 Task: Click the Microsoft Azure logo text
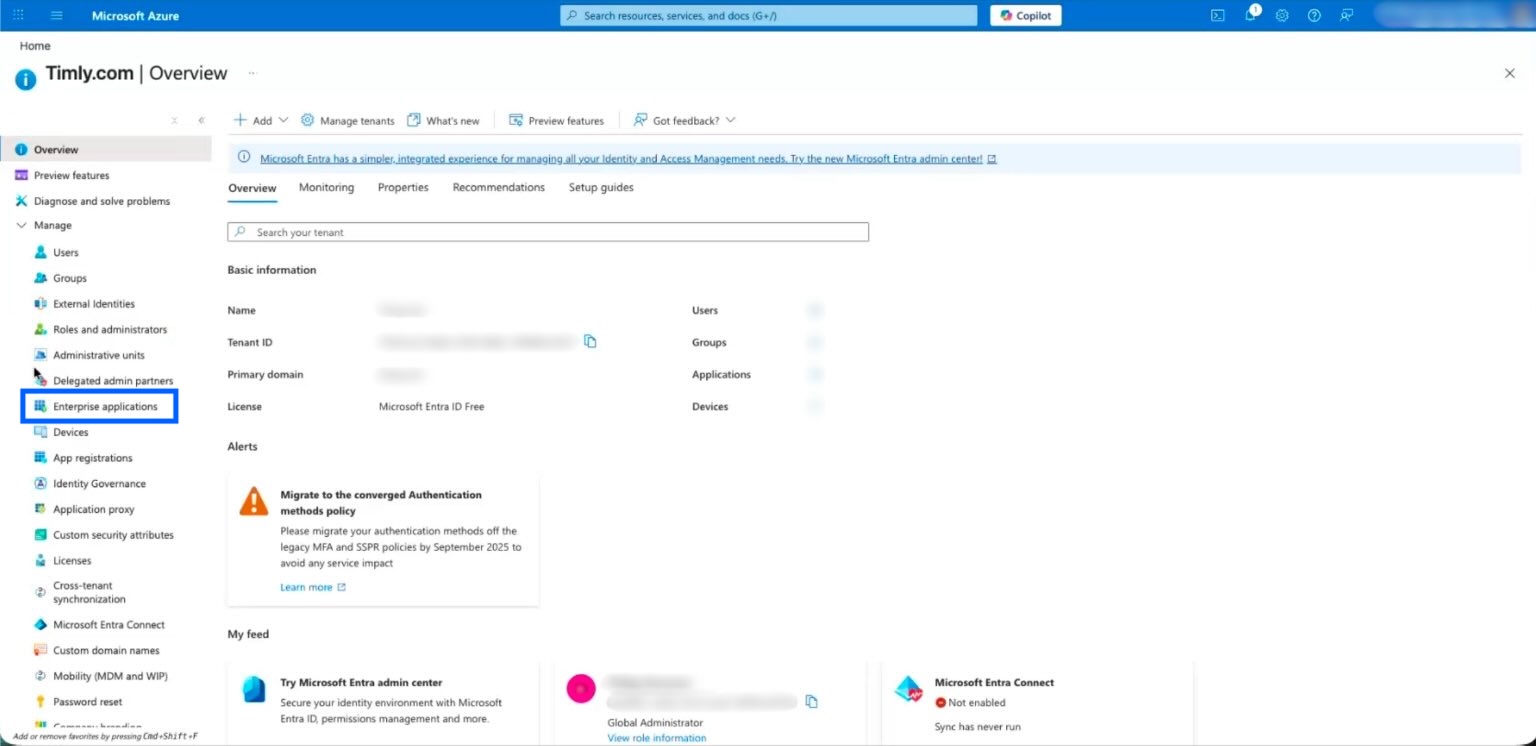point(135,15)
